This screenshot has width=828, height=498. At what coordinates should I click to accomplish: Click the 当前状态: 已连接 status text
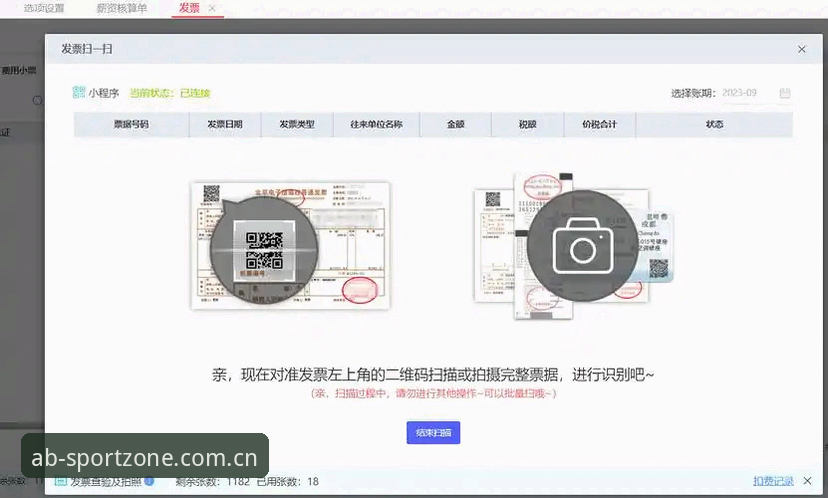click(170, 93)
